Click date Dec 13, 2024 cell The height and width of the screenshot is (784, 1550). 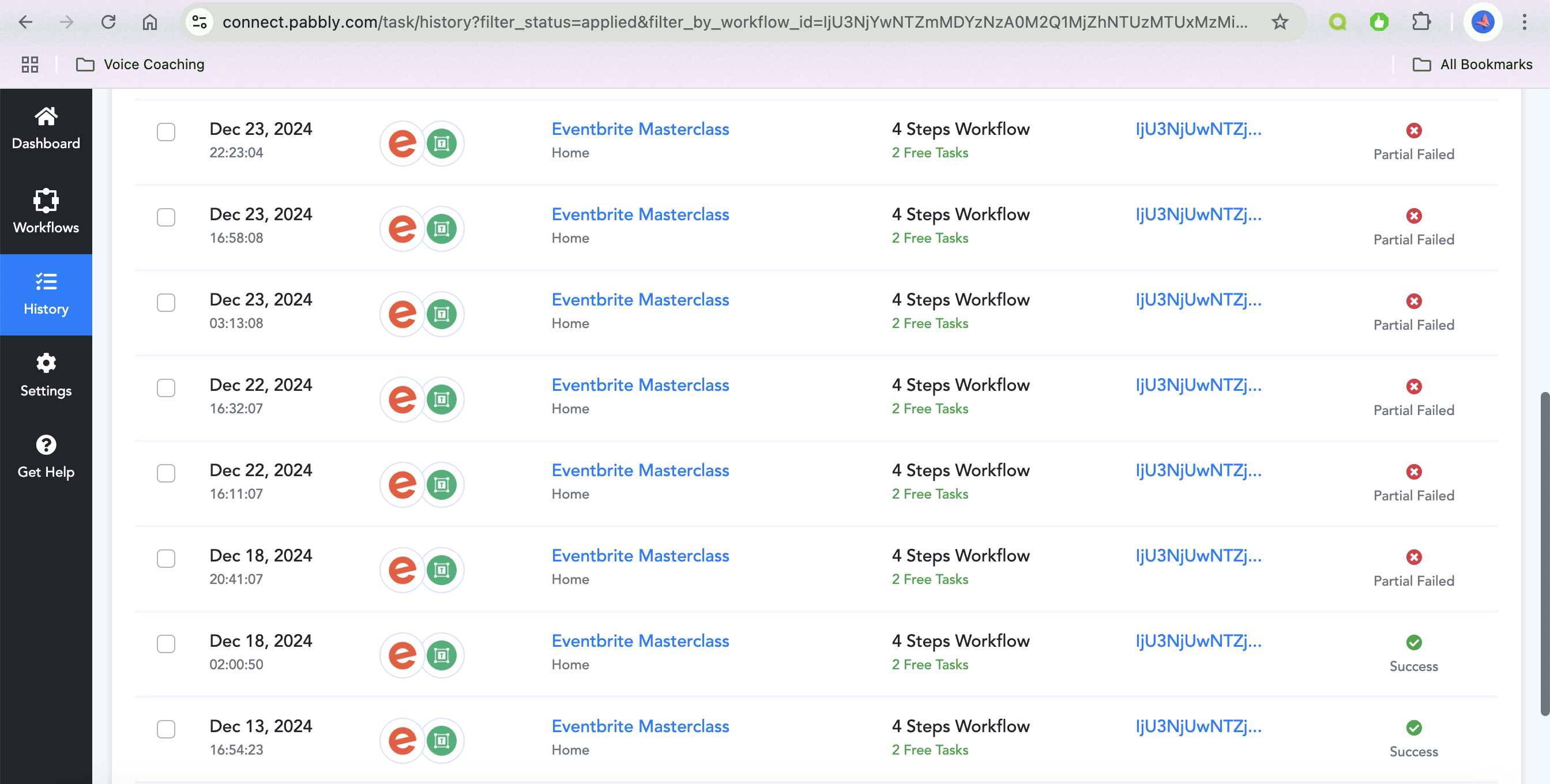261,726
